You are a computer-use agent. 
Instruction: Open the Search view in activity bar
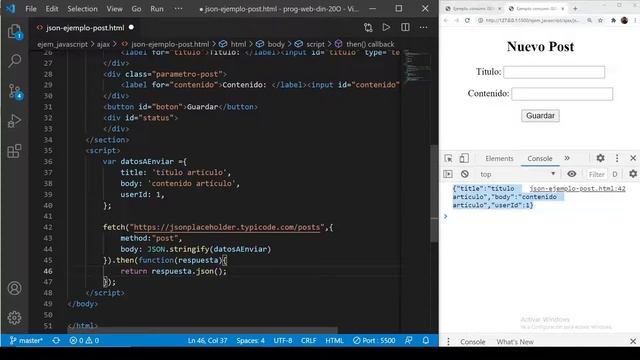[x=15, y=61]
